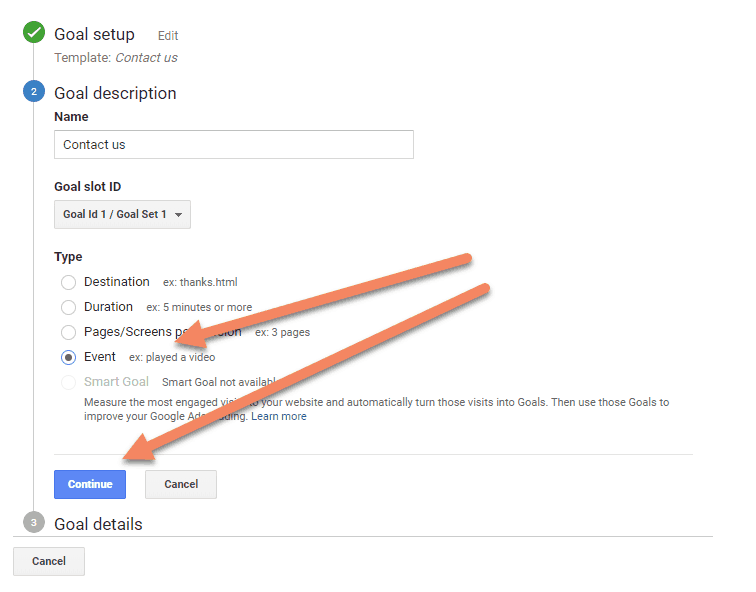Select the Duration goal type

pyautogui.click(x=68, y=307)
